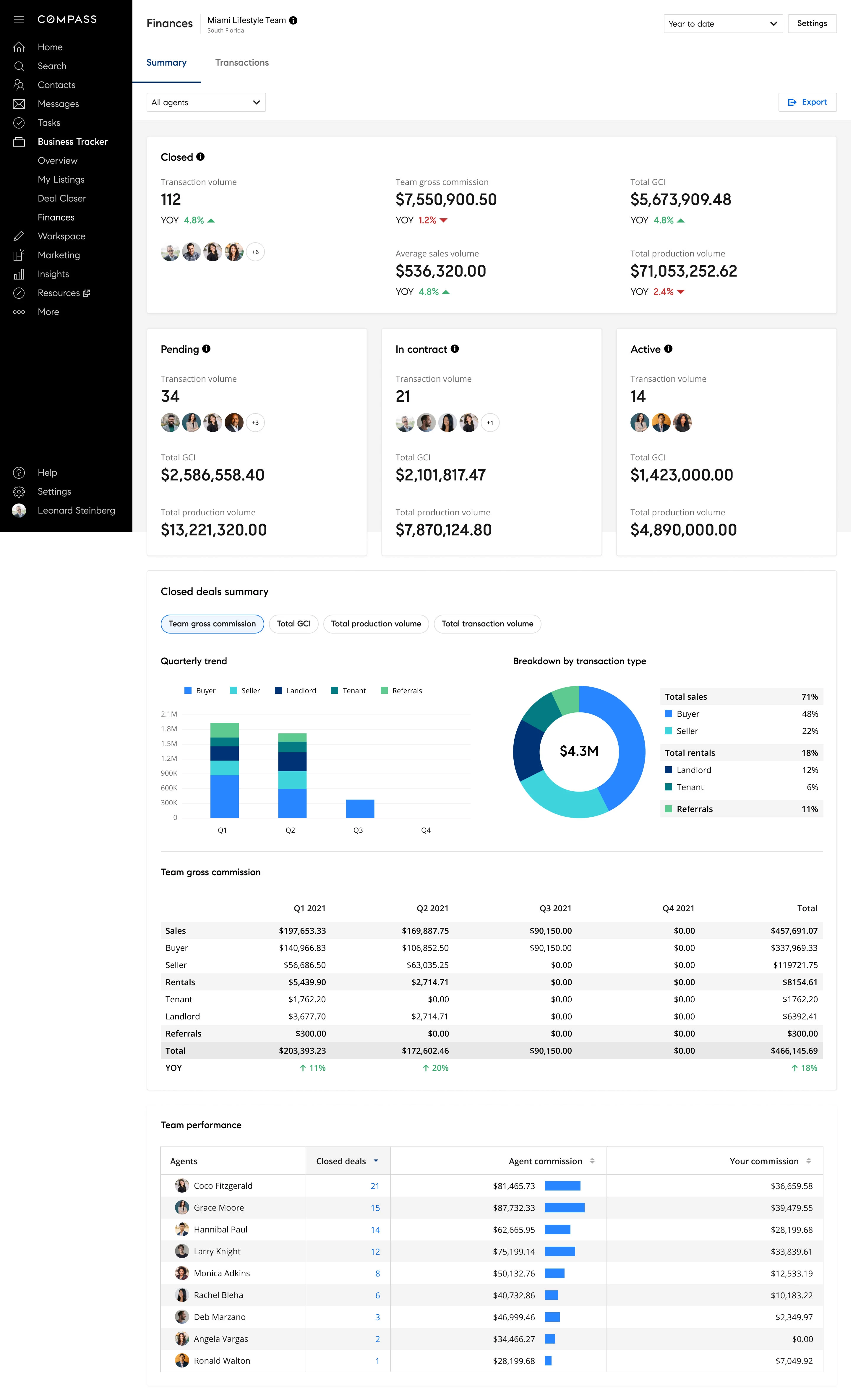
Task: Toggle Total transaction volume chip
Action: coord(487,624)
